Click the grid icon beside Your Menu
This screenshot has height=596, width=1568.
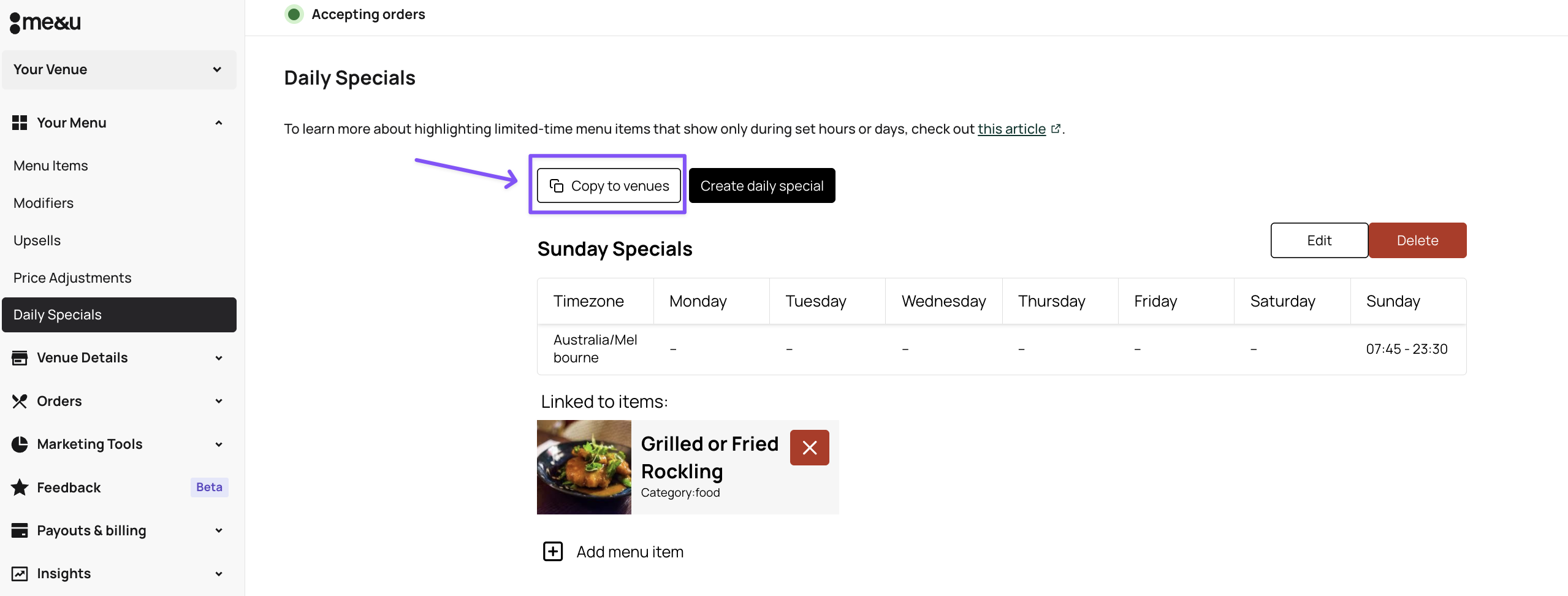coord(20,122)
